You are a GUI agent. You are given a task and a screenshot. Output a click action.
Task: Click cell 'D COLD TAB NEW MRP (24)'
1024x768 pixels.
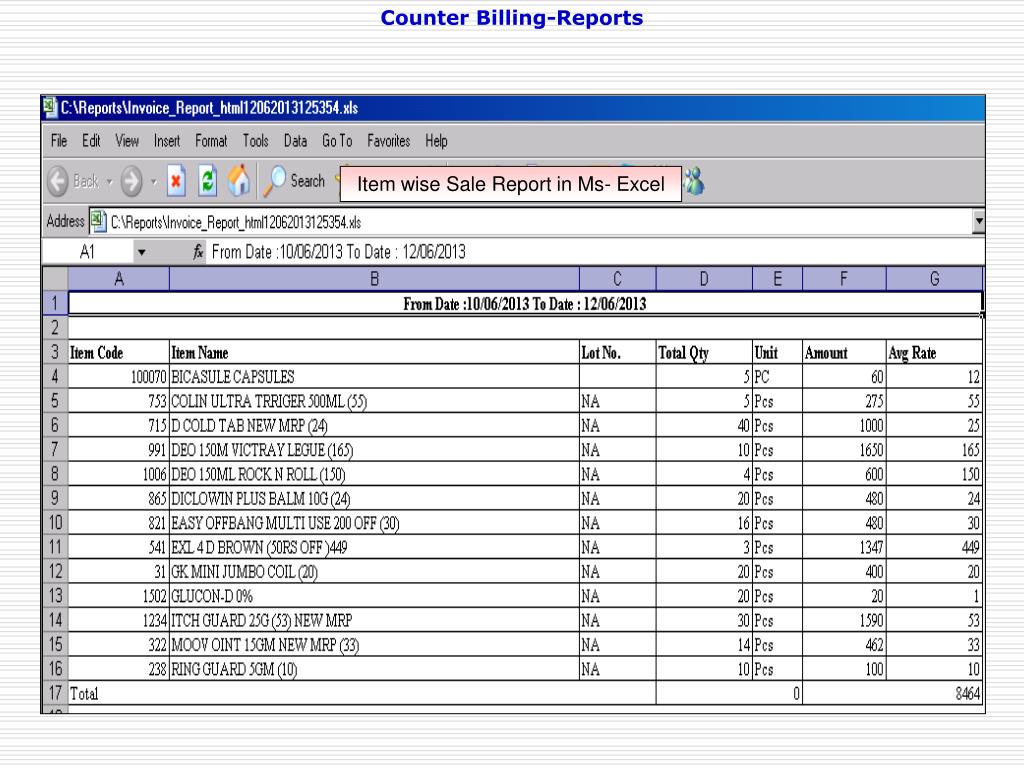[x=374, y=426]
